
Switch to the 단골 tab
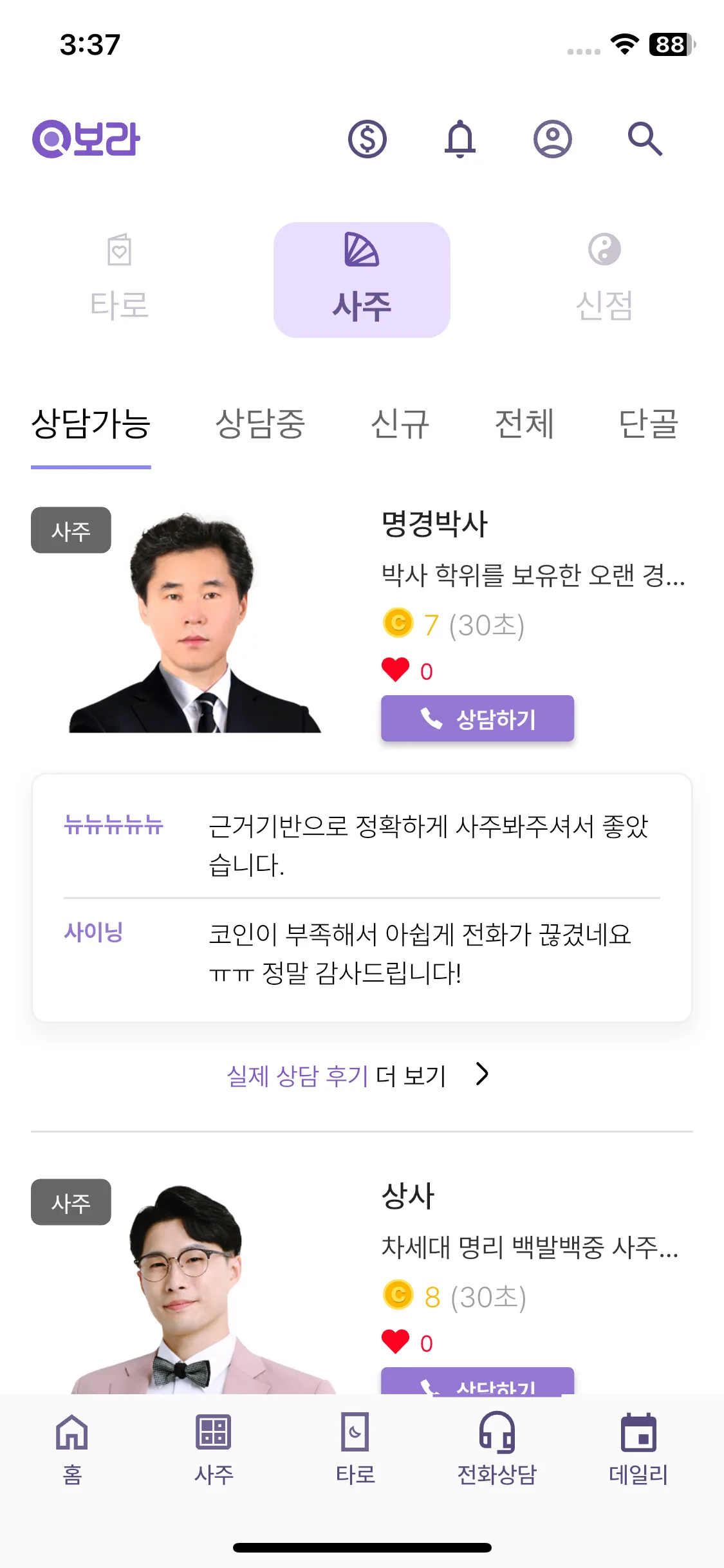[x=649, y=424]
